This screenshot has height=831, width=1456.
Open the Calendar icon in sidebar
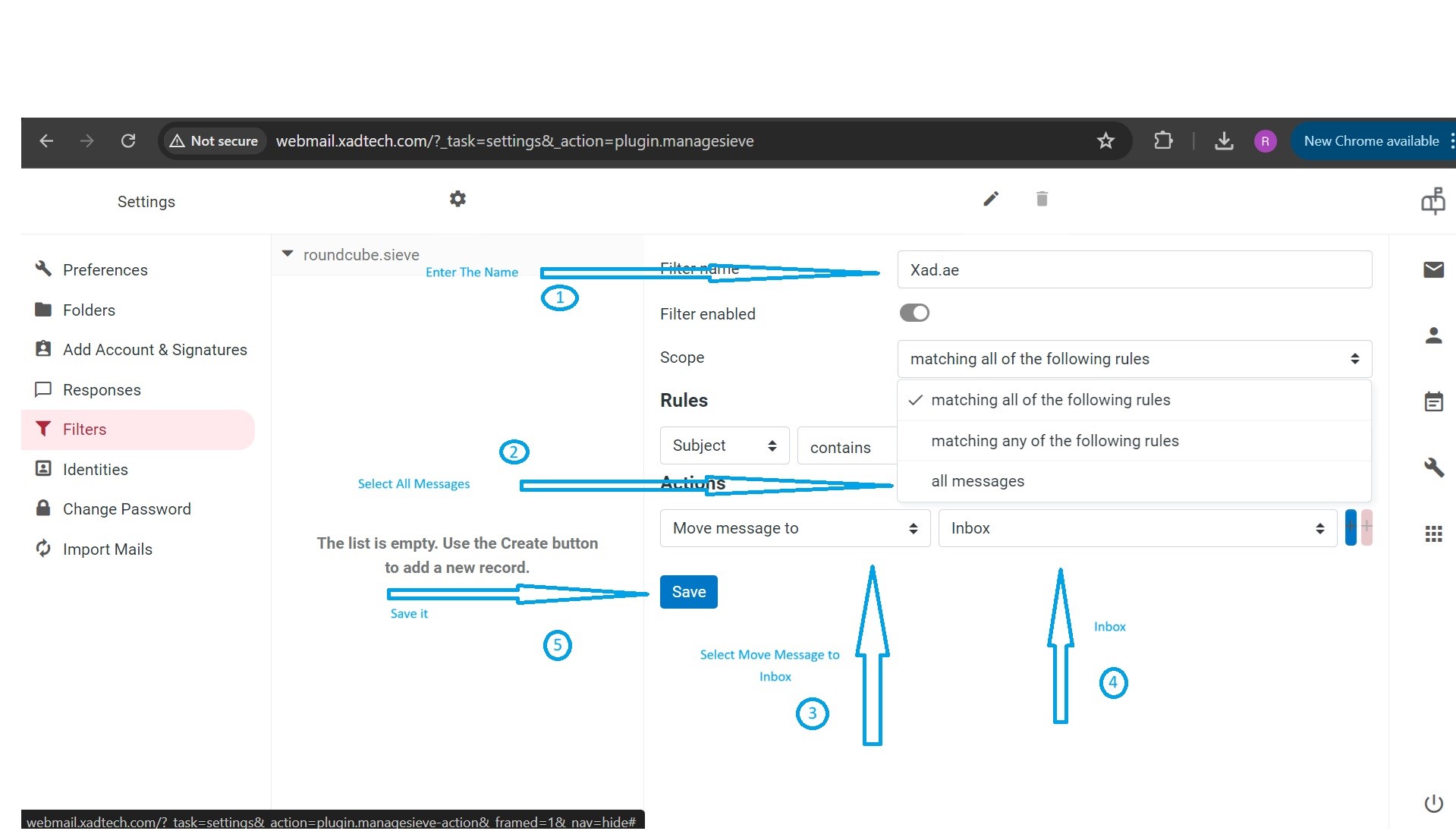coord(1432,401)
